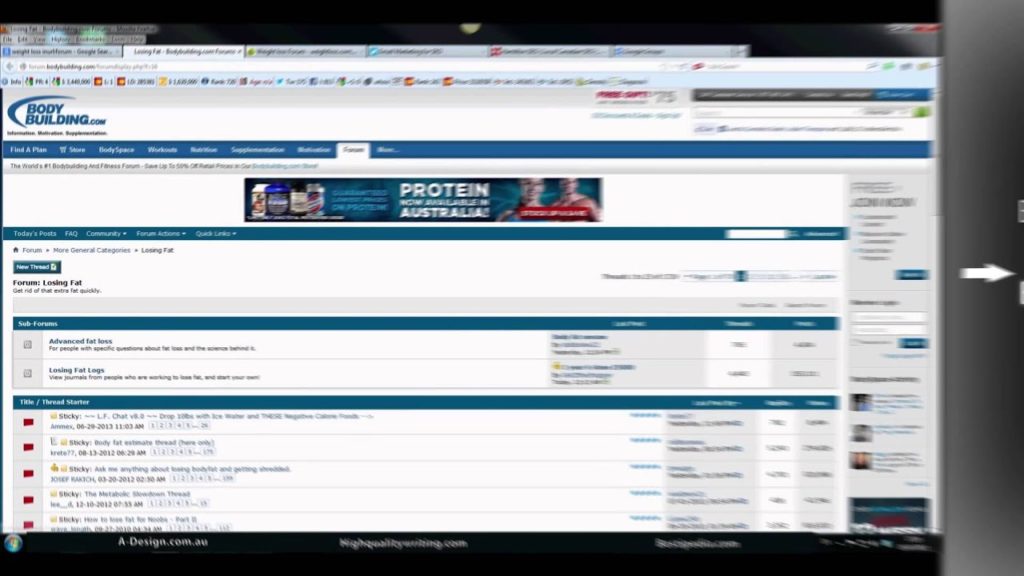Click the browser address bar

pyautogui.click(x=340, y=67)
